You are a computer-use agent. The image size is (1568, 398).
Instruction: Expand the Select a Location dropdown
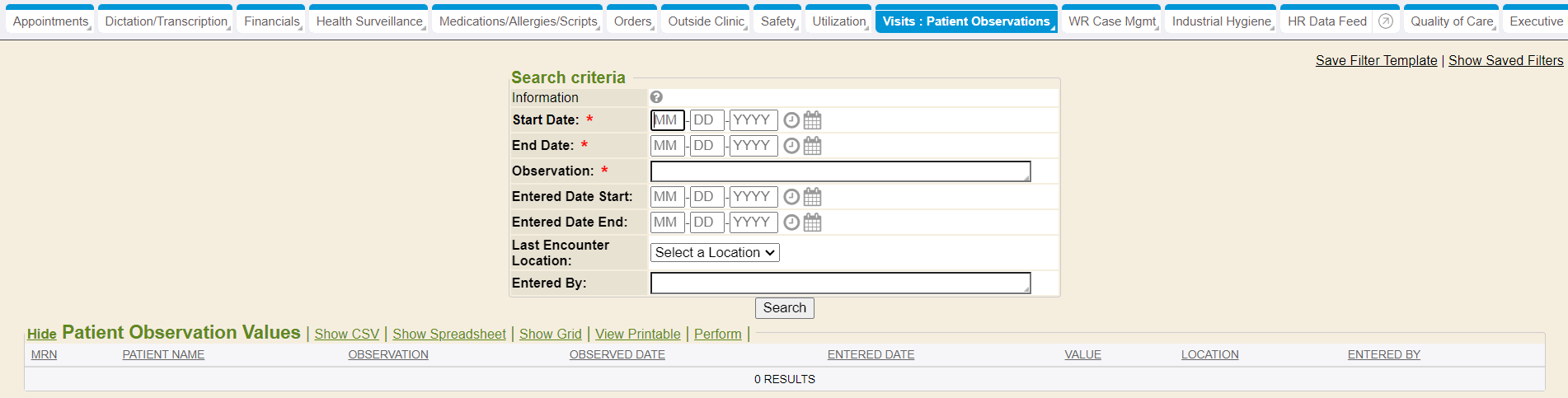pyautogui.click(x=715, y=253)
